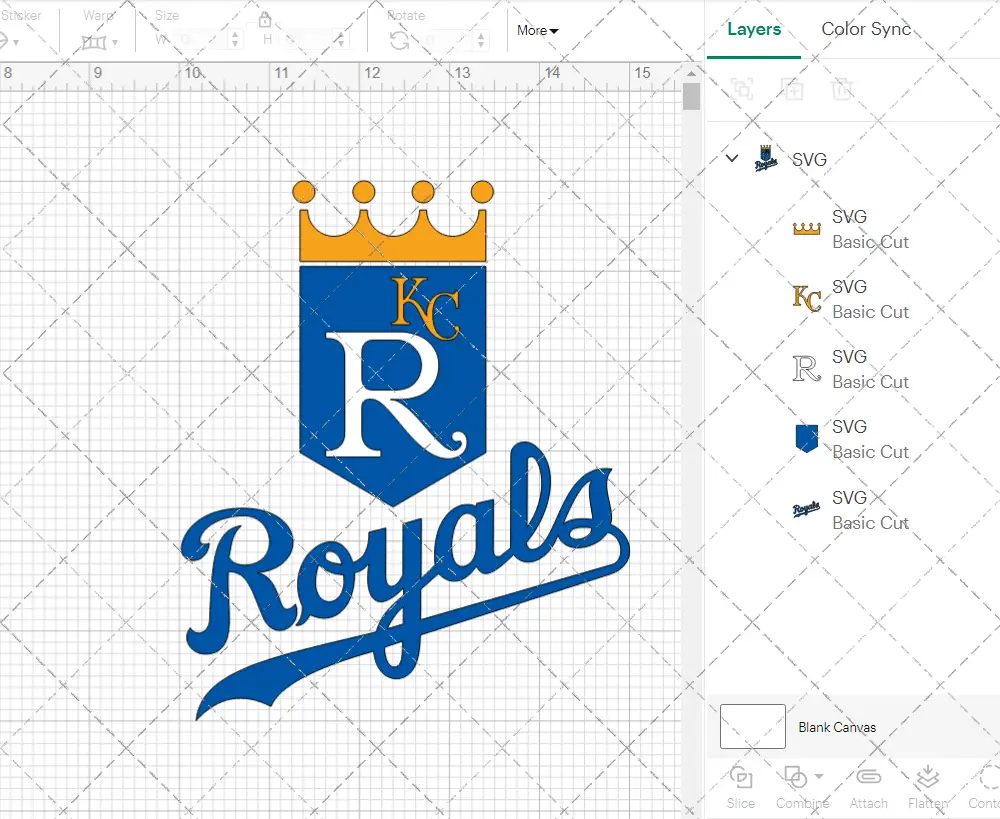1000x819 pixels.
Task: Open the Combine dropdown arrow
Action: (x=819, y=776)
